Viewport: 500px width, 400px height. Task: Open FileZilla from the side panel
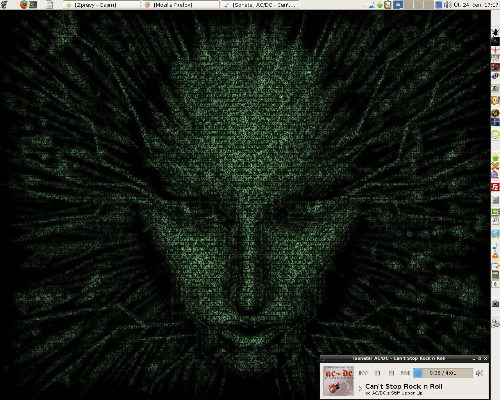(x=495, y=187)
